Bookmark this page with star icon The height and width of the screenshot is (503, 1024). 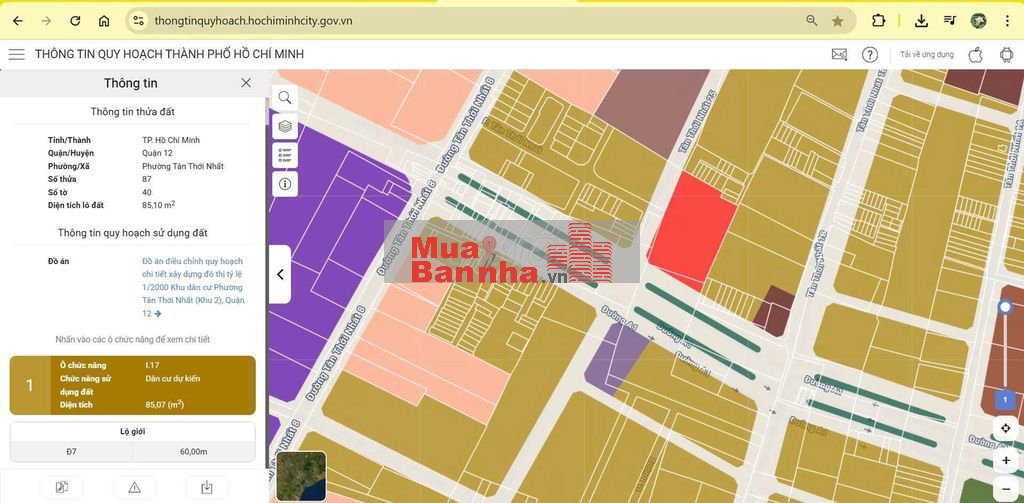(838, 21)
